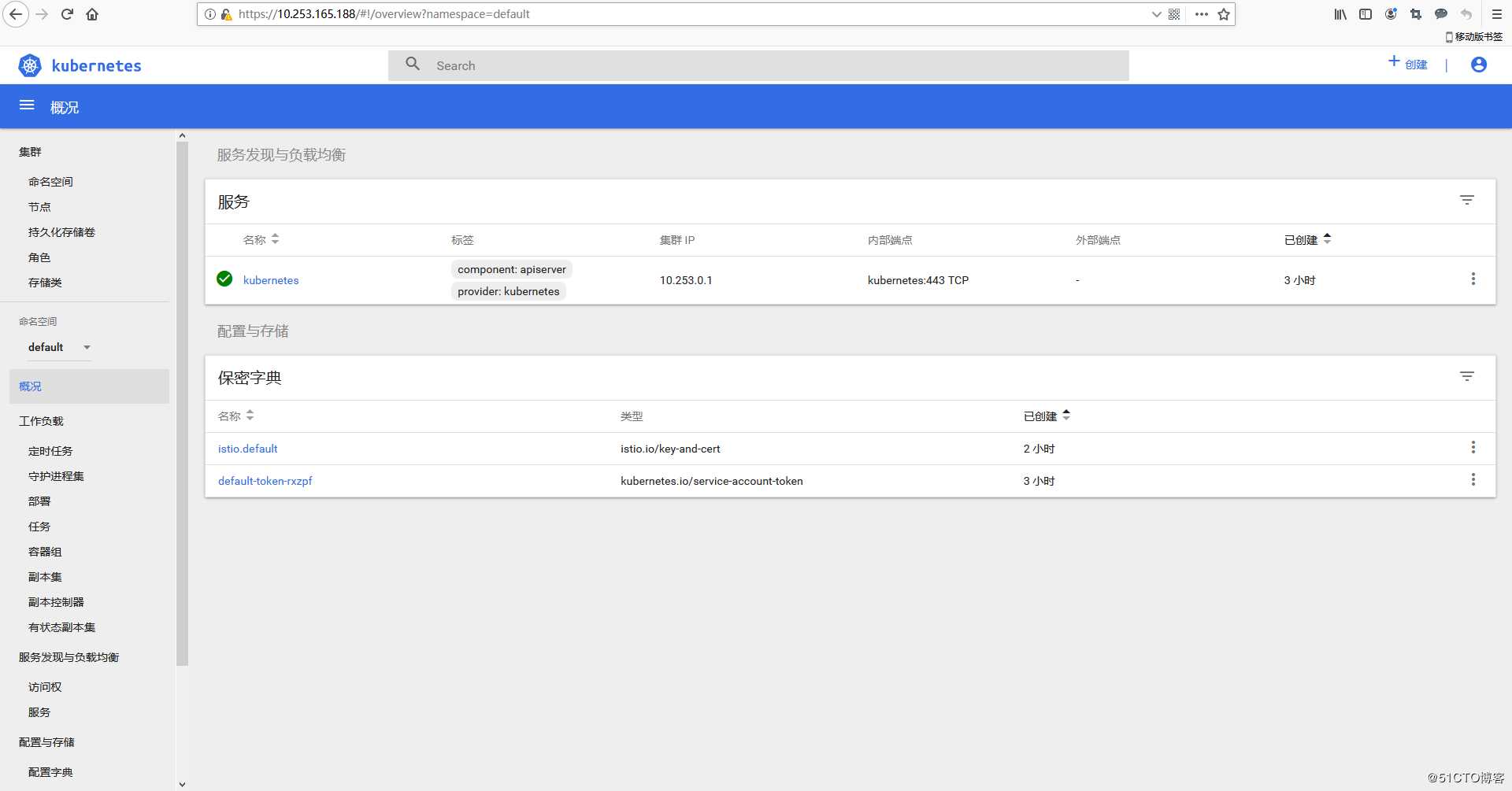
Task: Click sidebar scroll up arrow
Action: point(183,135)
